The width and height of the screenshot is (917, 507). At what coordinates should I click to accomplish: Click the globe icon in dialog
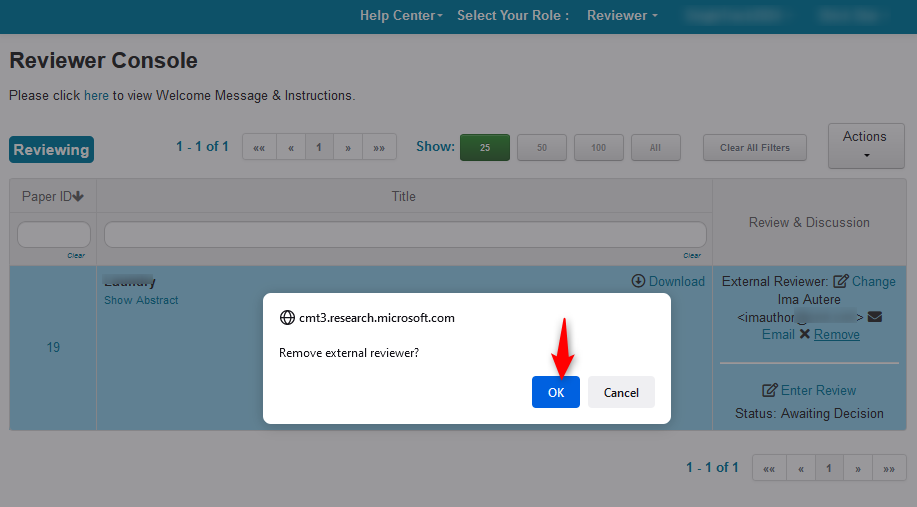[x=287, y=318]
